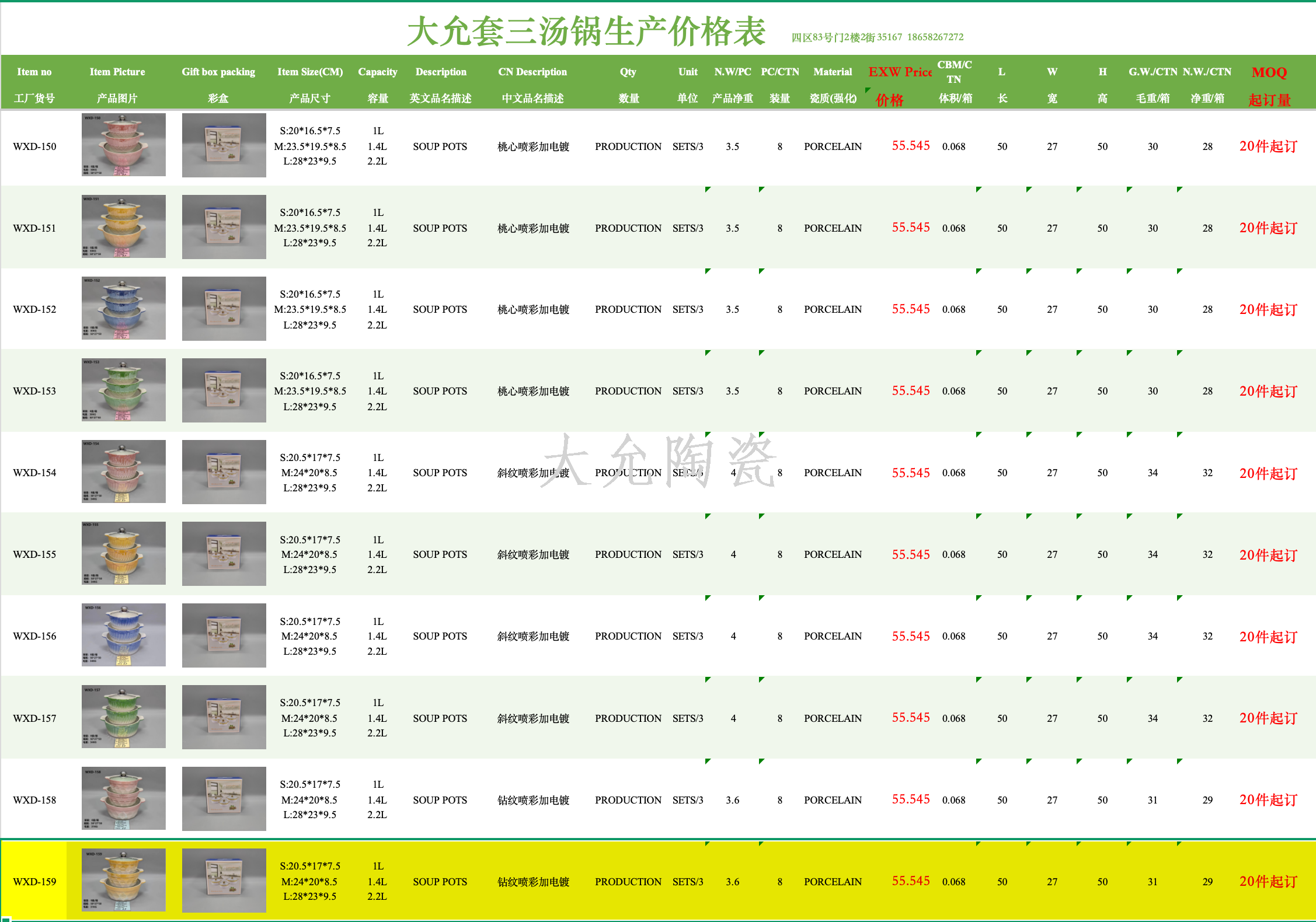Select the WXD-151 gift box packing image
This screenshot has height=922, width=1316.
tap(224, 226)
